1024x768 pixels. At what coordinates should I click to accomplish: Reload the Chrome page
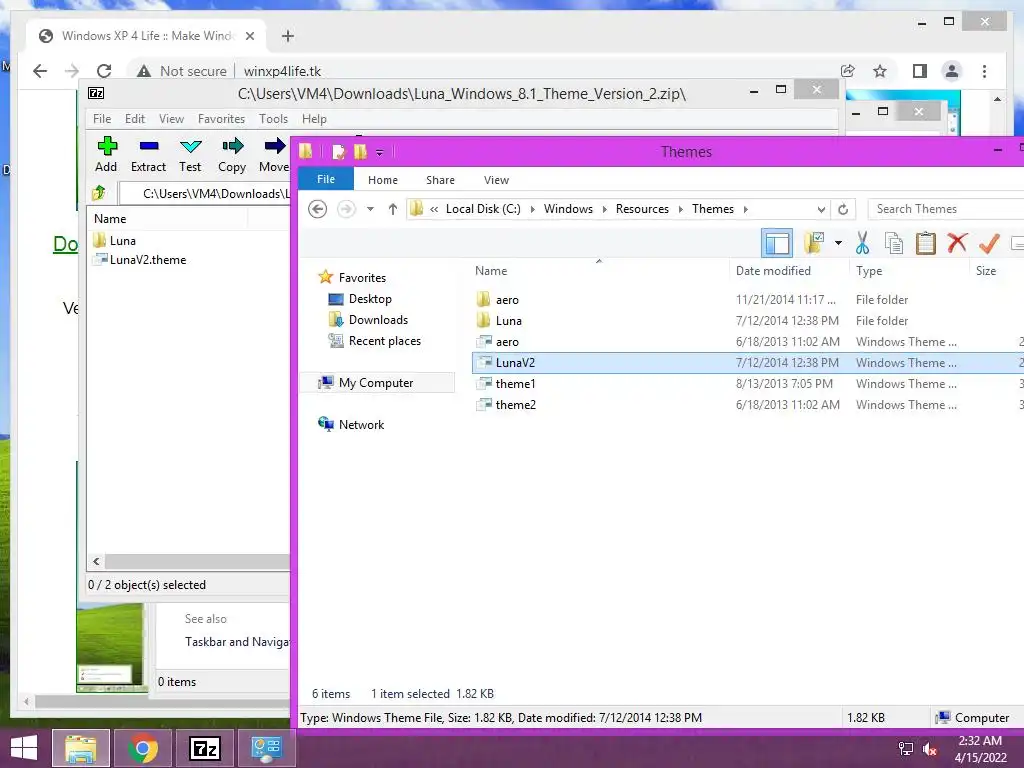104,71
